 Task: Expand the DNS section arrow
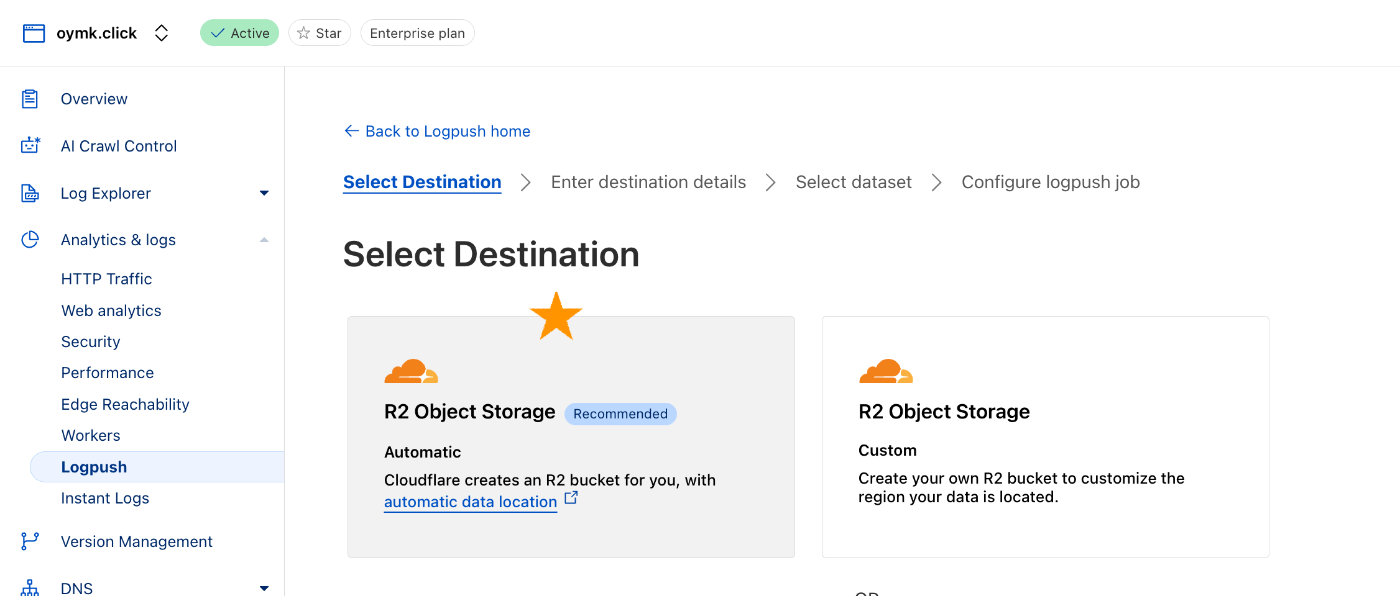pos(264,588)
